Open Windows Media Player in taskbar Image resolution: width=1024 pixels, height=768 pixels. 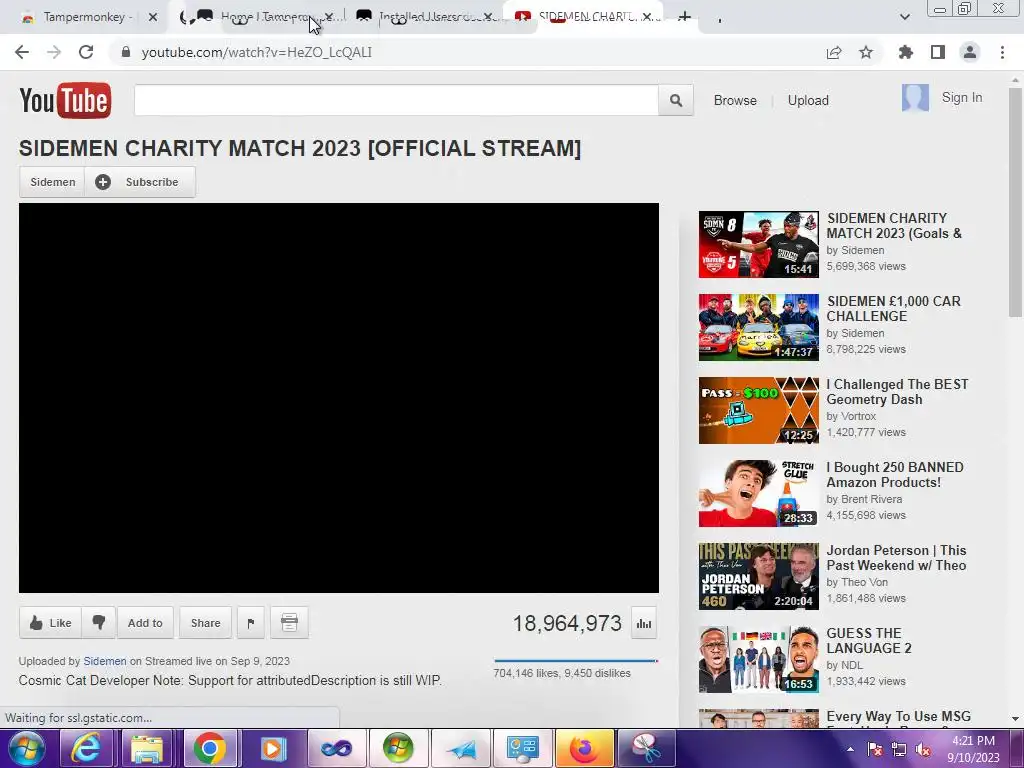[x=272, y=748]
